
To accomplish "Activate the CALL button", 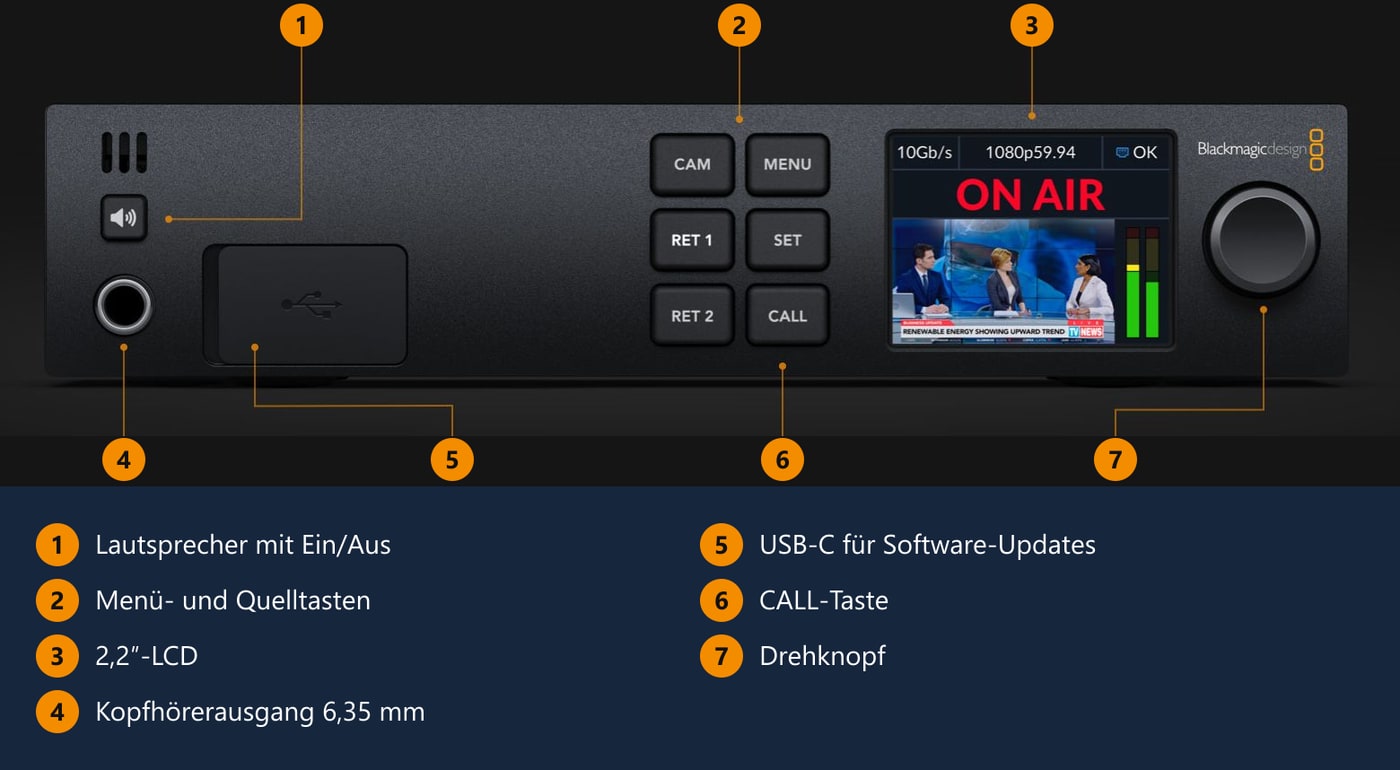I will pyautogui.click(x=787, y=316).
